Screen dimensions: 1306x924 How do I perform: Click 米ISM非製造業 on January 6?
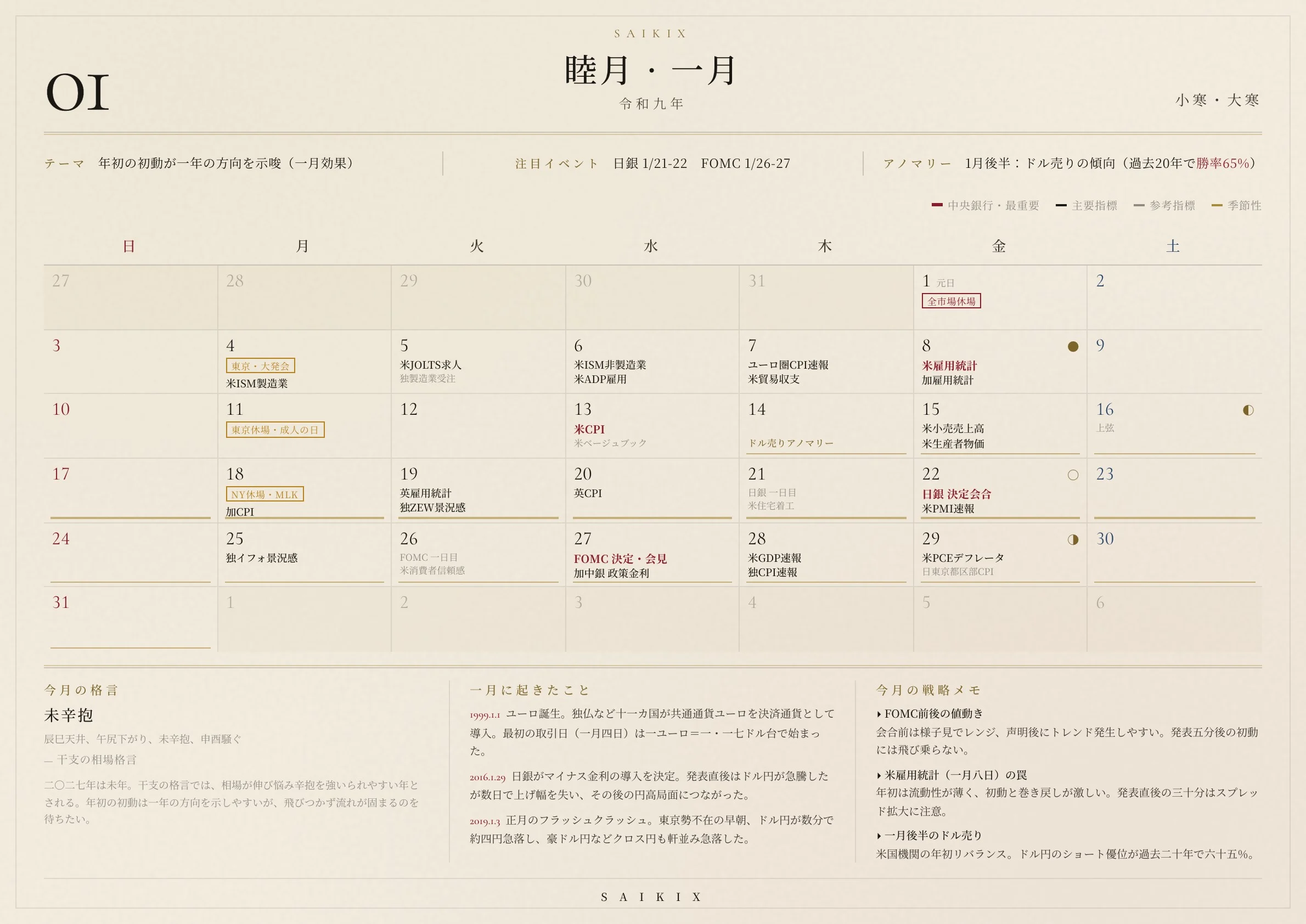(610, 365)
